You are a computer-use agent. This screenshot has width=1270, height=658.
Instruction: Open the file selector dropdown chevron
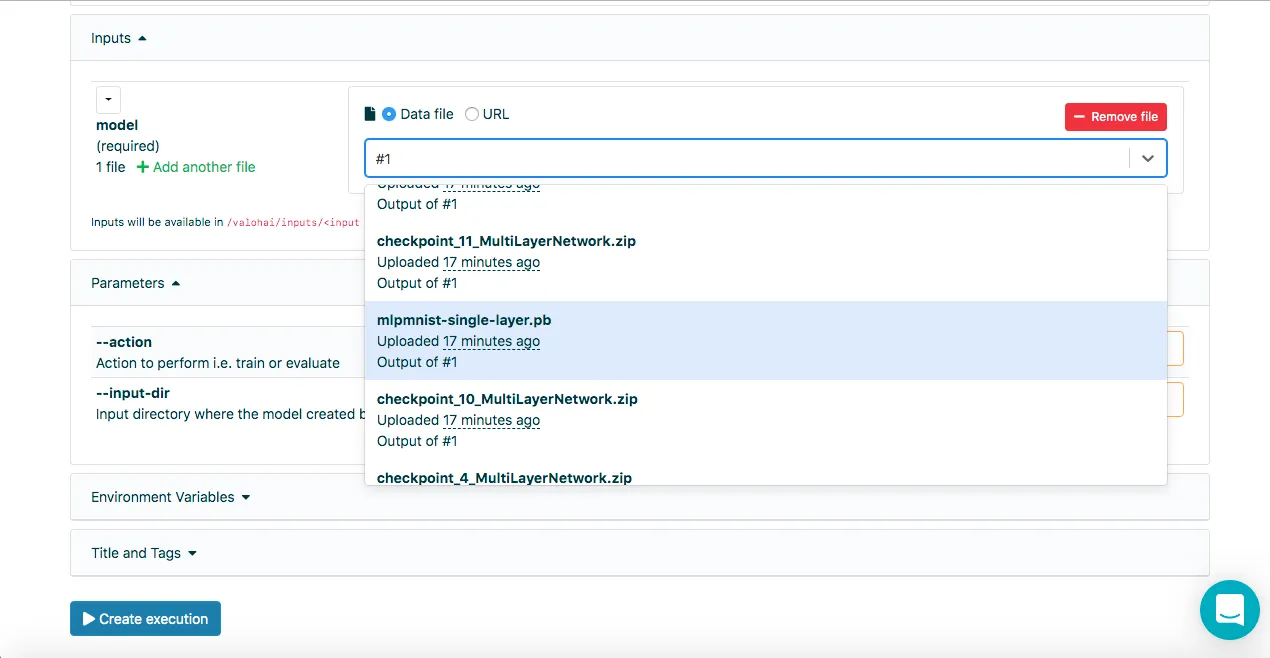click(x=1148, y=158)
